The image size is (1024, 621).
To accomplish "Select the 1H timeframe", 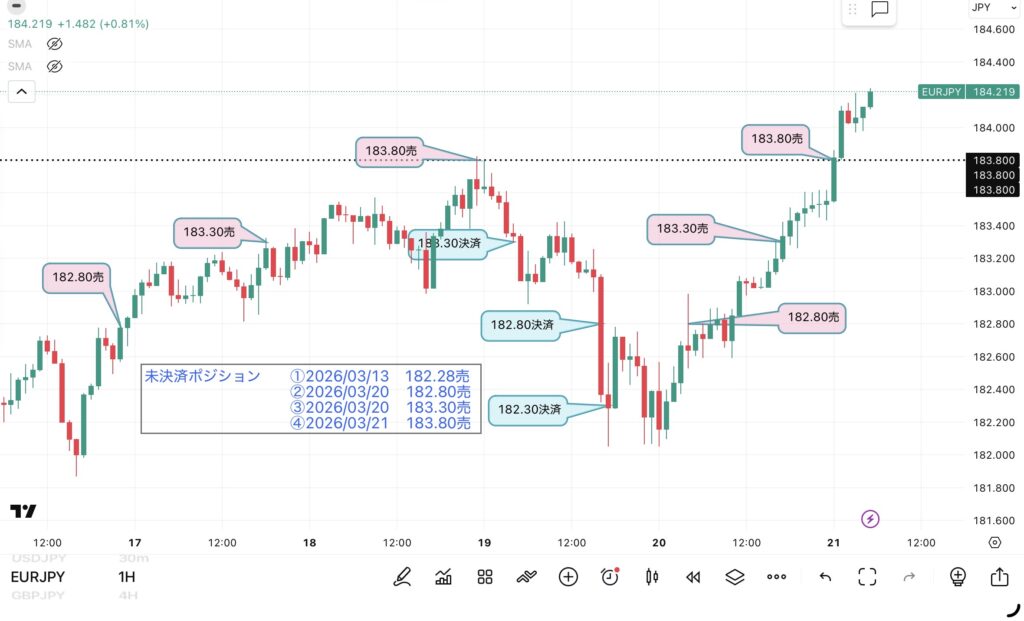I will (126, 577).
